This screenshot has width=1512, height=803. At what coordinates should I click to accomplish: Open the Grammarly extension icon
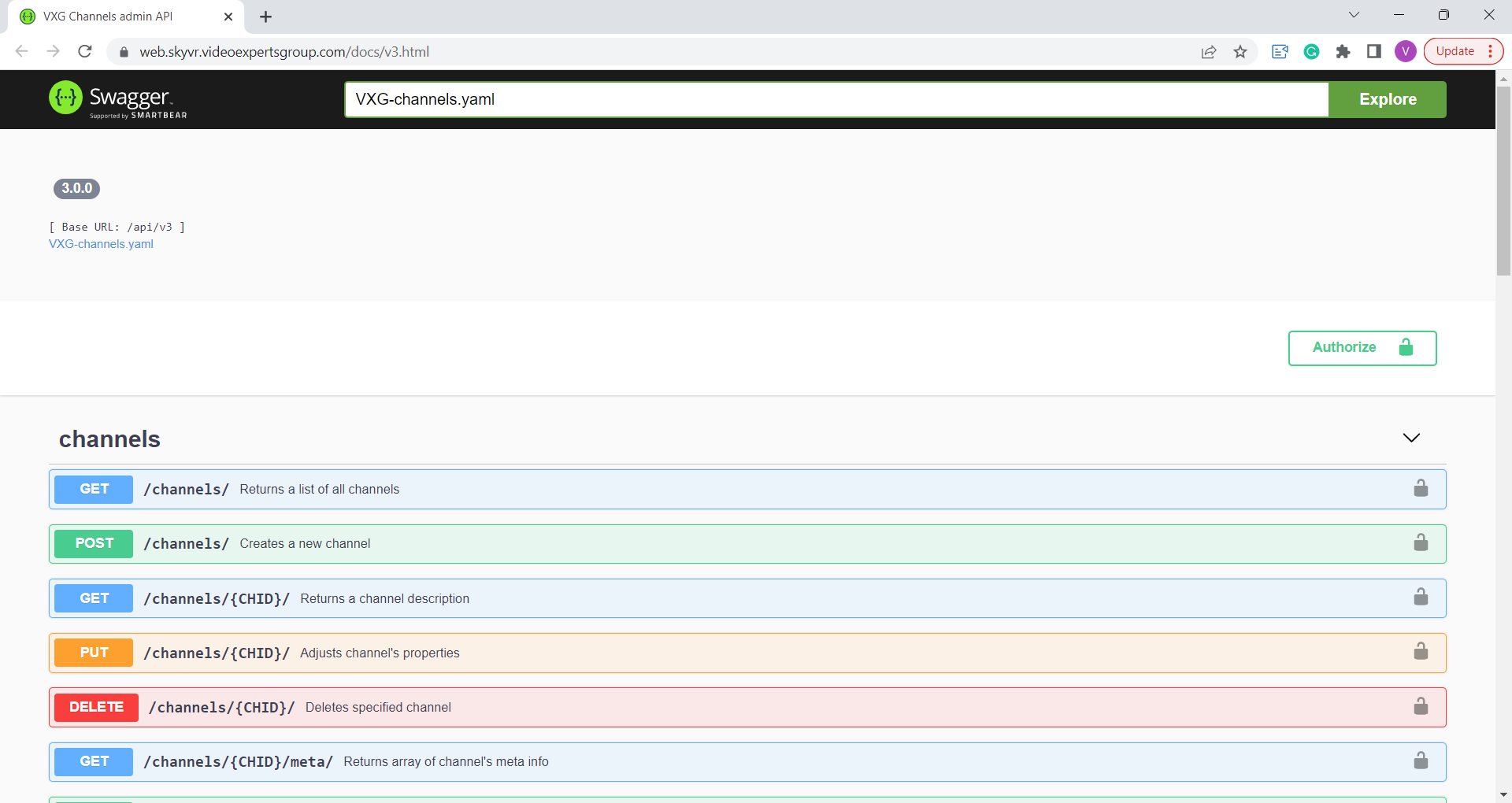click(1311, 52)
